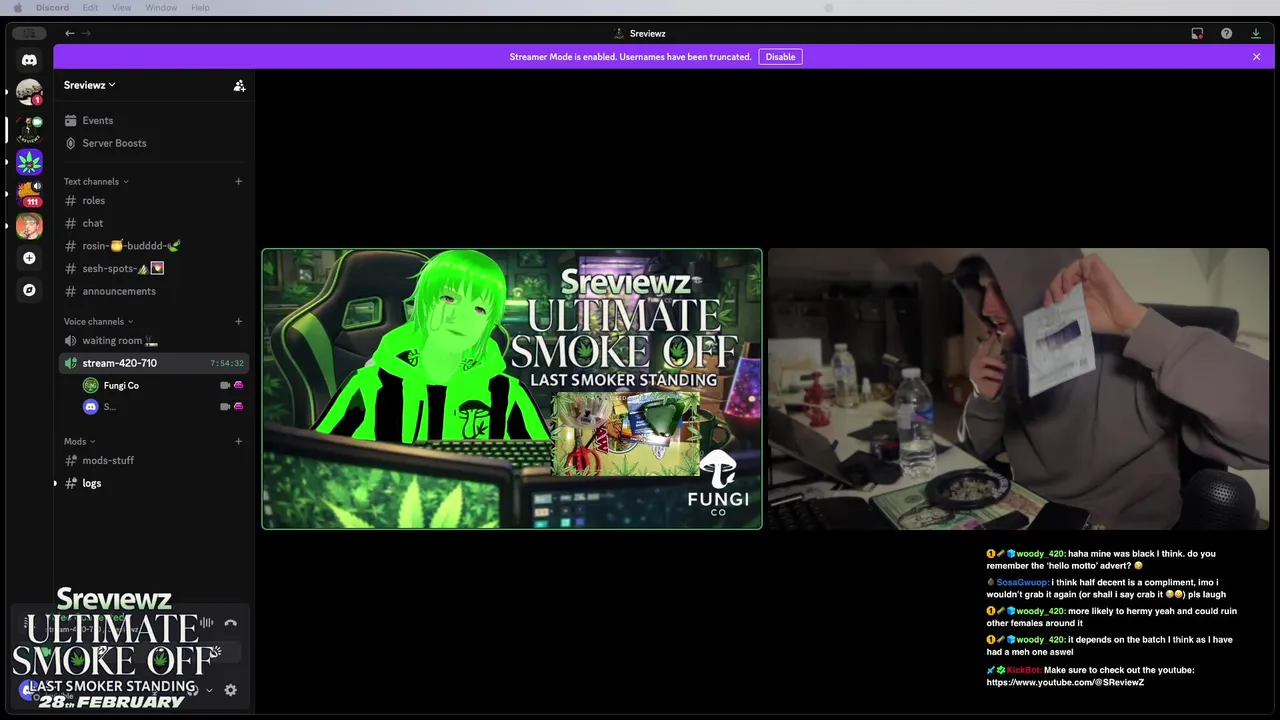Disable Streamer Mode from the banner
Screen dimensions: 1280x720
[780, 57]
